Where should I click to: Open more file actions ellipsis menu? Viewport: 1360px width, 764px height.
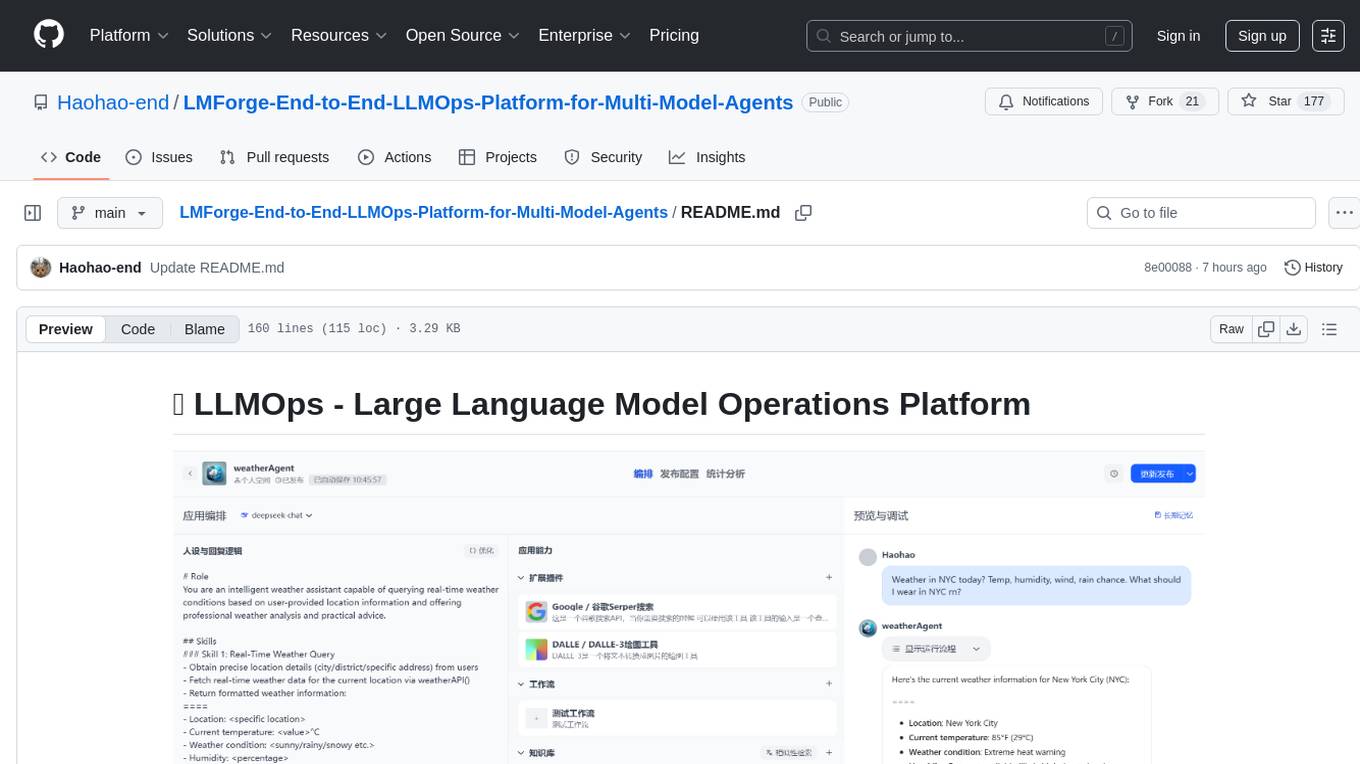[1344, 213]
